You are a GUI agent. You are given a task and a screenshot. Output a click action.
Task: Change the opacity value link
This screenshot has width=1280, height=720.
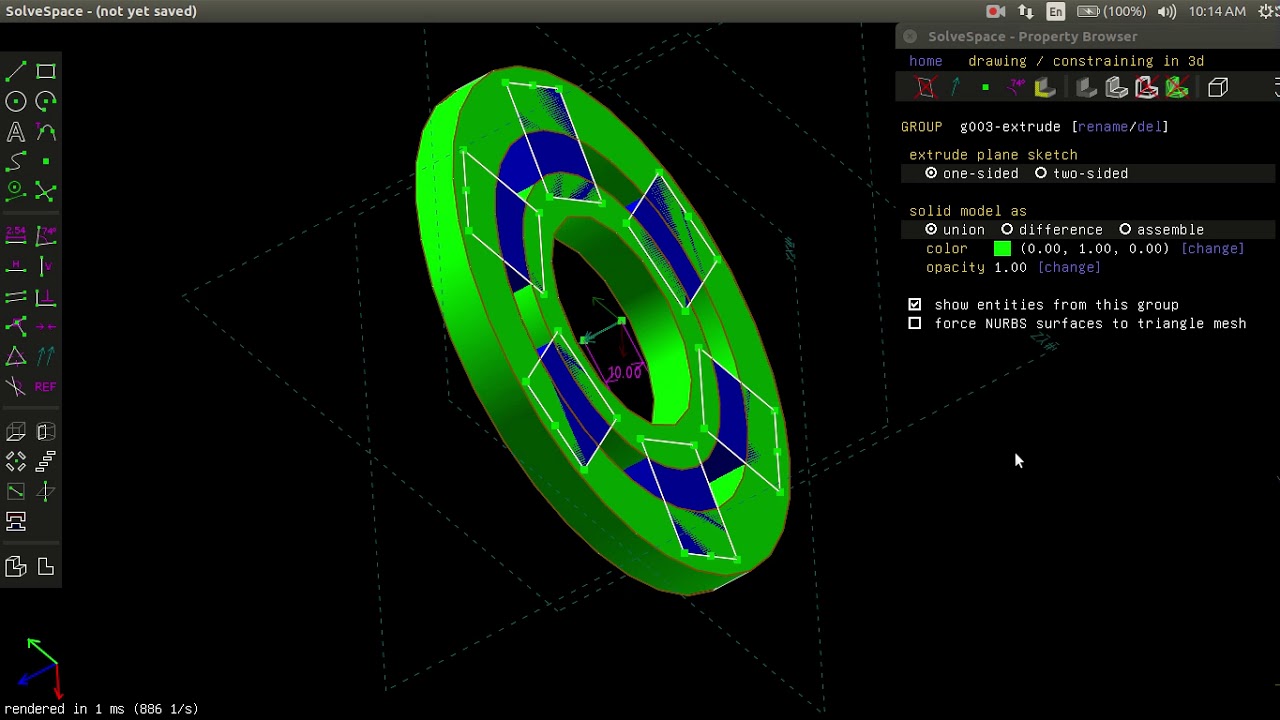pyautogui.click(x=1069, y=268)
